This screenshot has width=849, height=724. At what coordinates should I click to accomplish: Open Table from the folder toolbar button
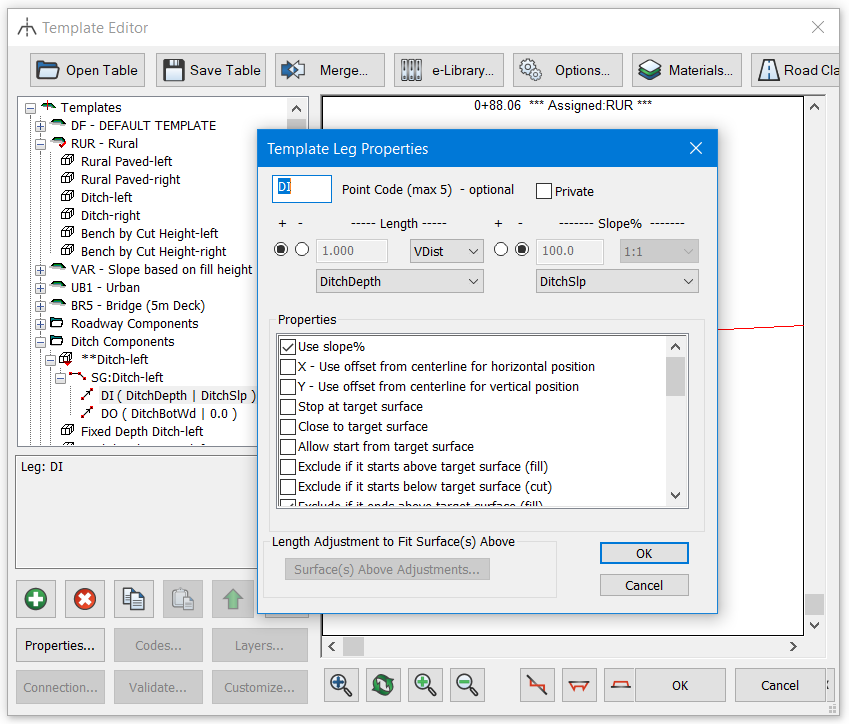tap(88, 70)
